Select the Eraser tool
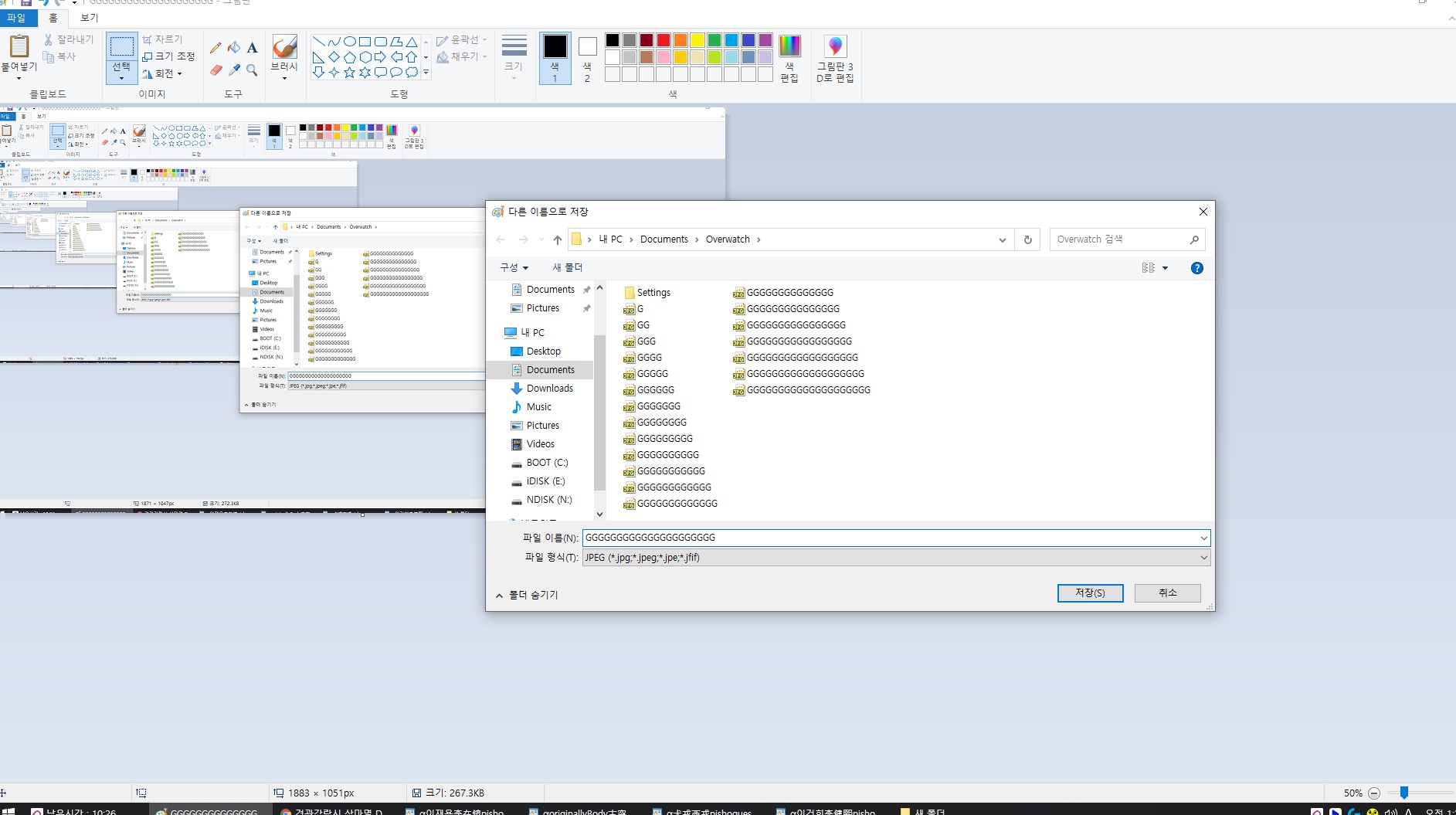1456x815 pixels. click(x=216, y=70)
